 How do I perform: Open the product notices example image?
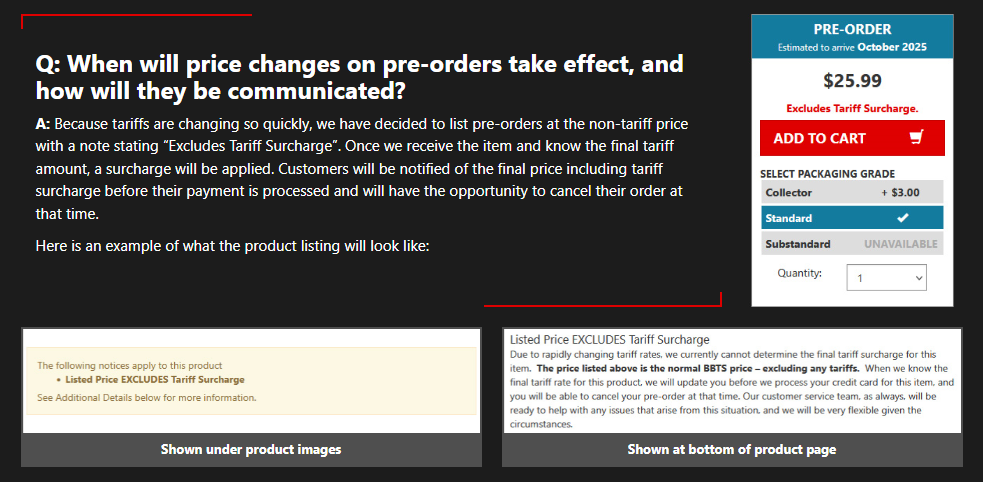pos(251,380)
